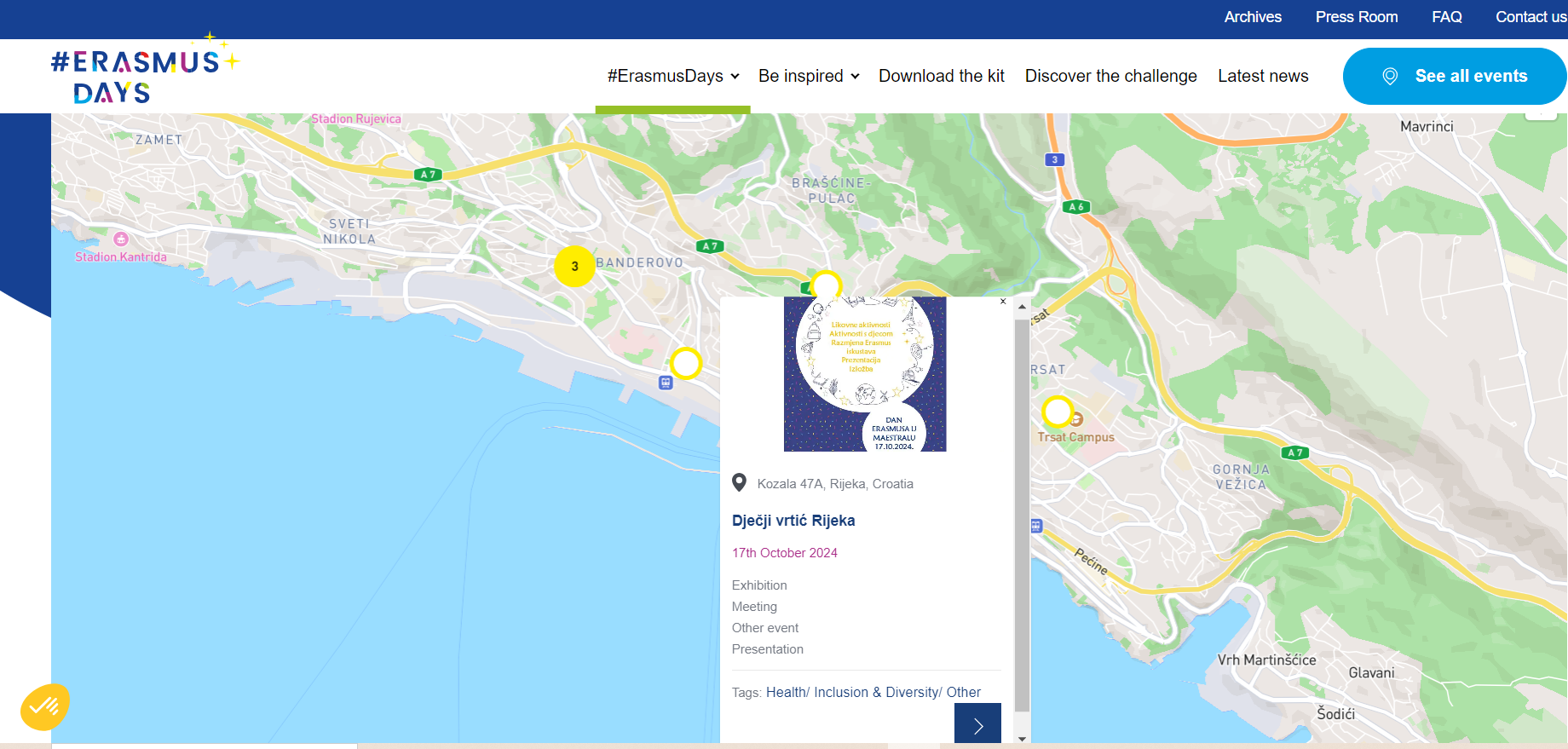Click the Meeting event type text
The width and height of the screenshot is (1568, 749).
(x=754, y=607)
